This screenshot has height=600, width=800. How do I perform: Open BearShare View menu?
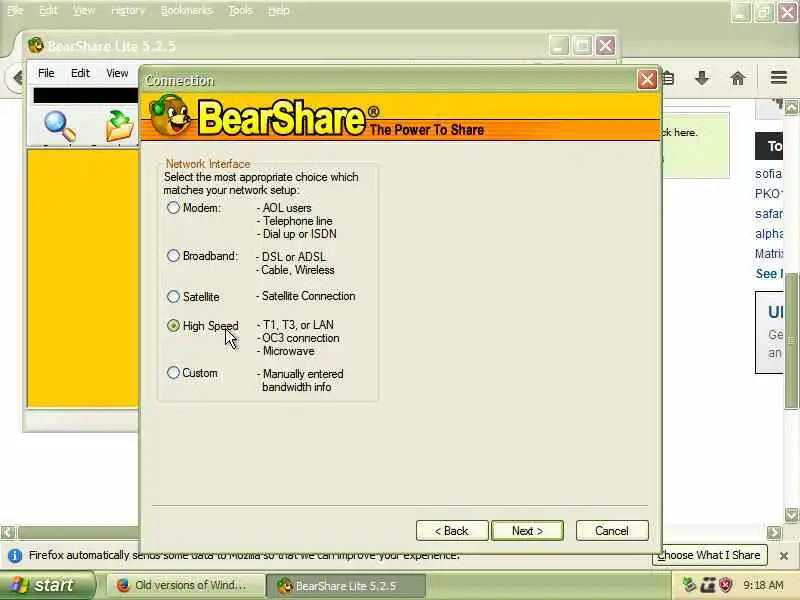point(117,73)
